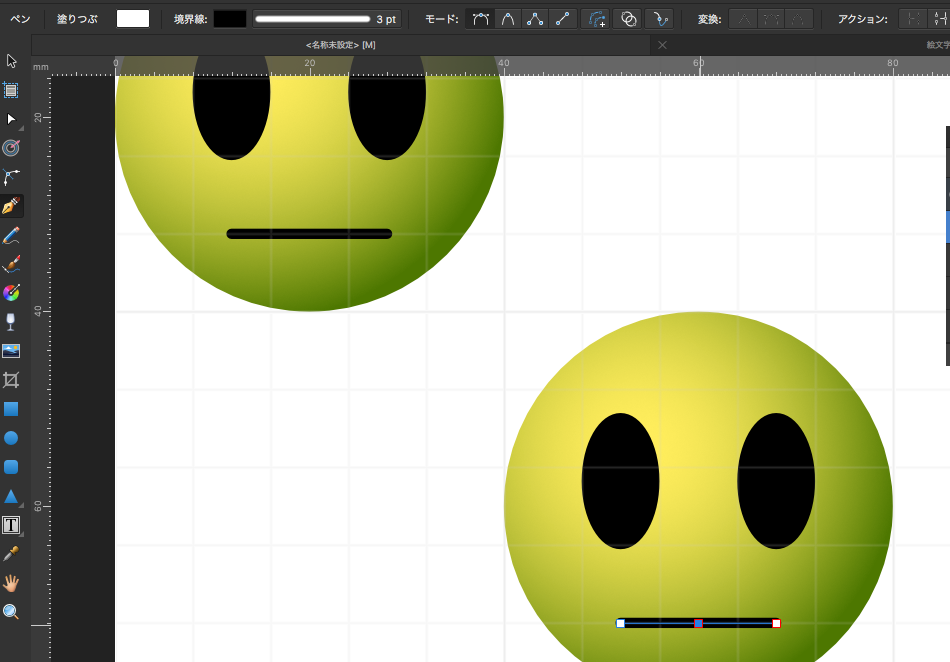The width and height of the screenshot is (950, 662).
Task: Select the Place Image tool
Action: pyautogui.click(x=11, y=351)
